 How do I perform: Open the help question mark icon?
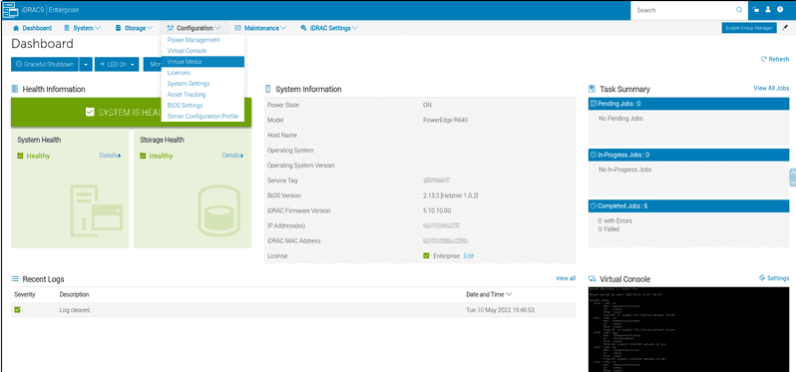pos(780,10)
